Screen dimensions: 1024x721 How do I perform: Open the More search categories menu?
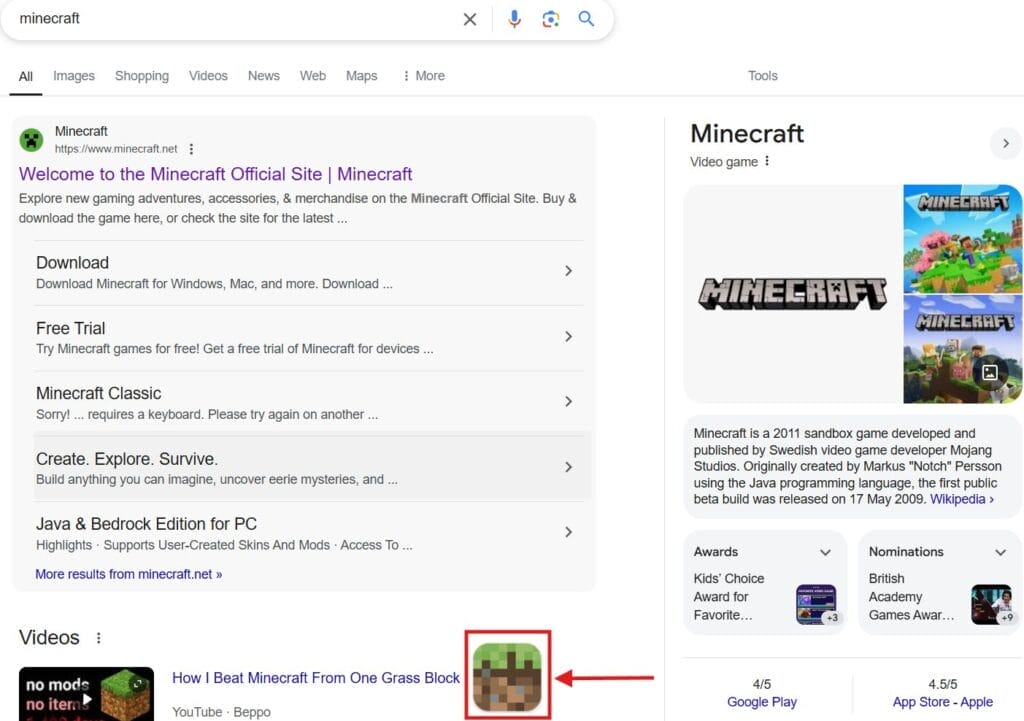(x=423, y=76)
